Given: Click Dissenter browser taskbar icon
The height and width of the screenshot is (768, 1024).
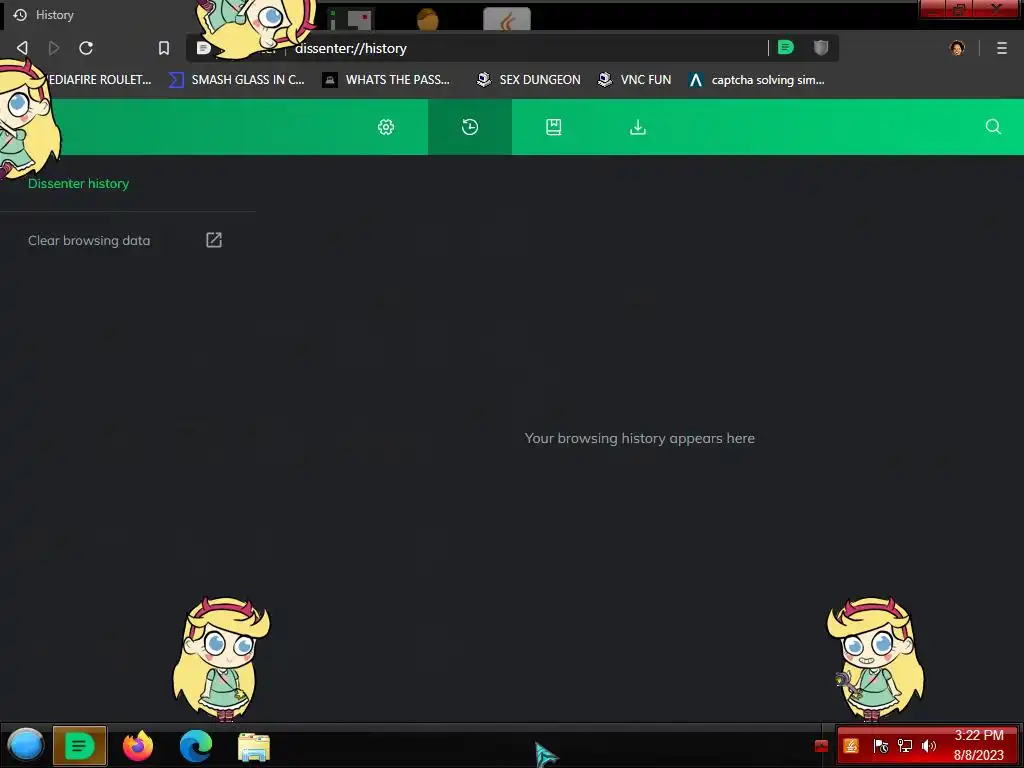Looking at the screenshot, I should click(x=80, y=745).
